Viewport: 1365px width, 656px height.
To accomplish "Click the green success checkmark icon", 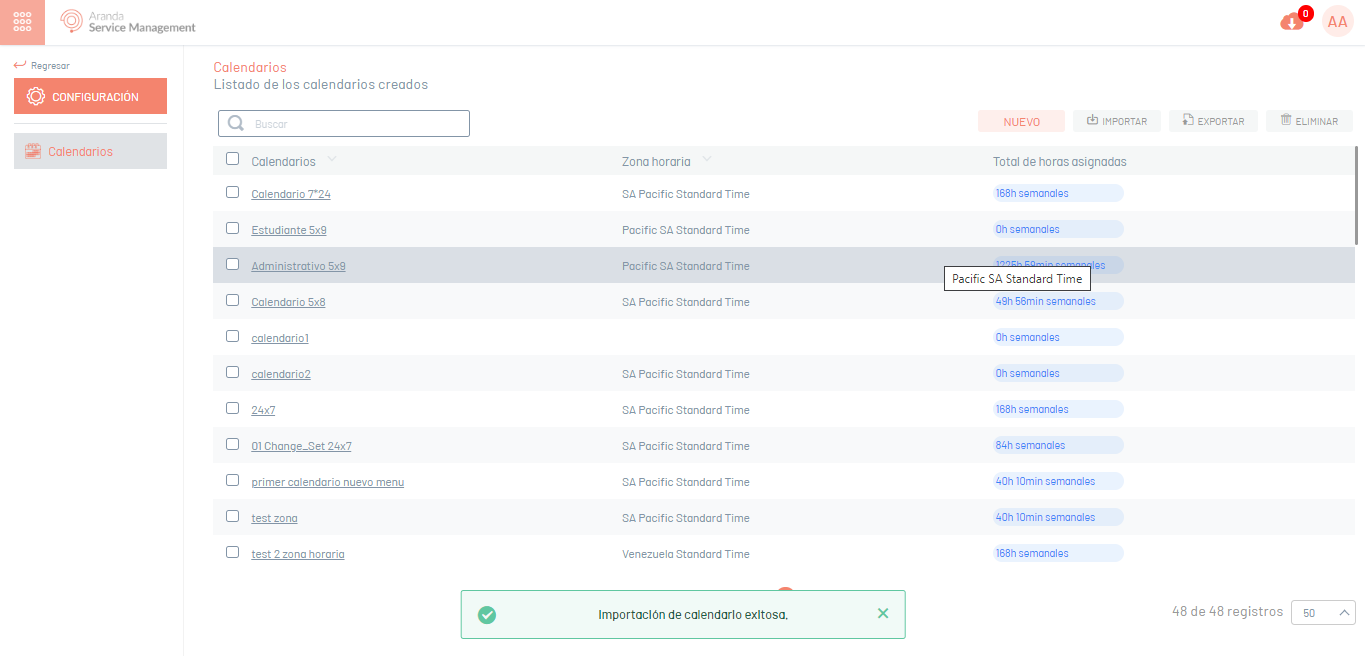I will (x=487, y=615).
